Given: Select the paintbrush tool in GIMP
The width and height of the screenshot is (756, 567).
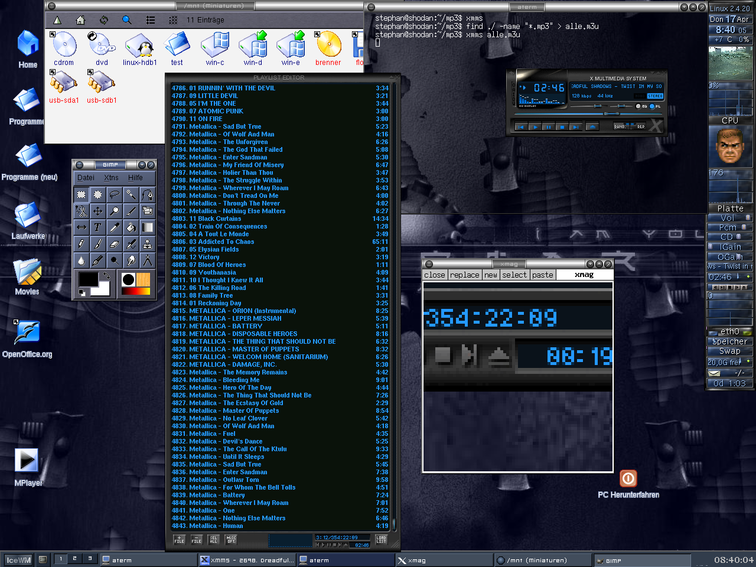Looking at the screenshot, I should [97, 244].
